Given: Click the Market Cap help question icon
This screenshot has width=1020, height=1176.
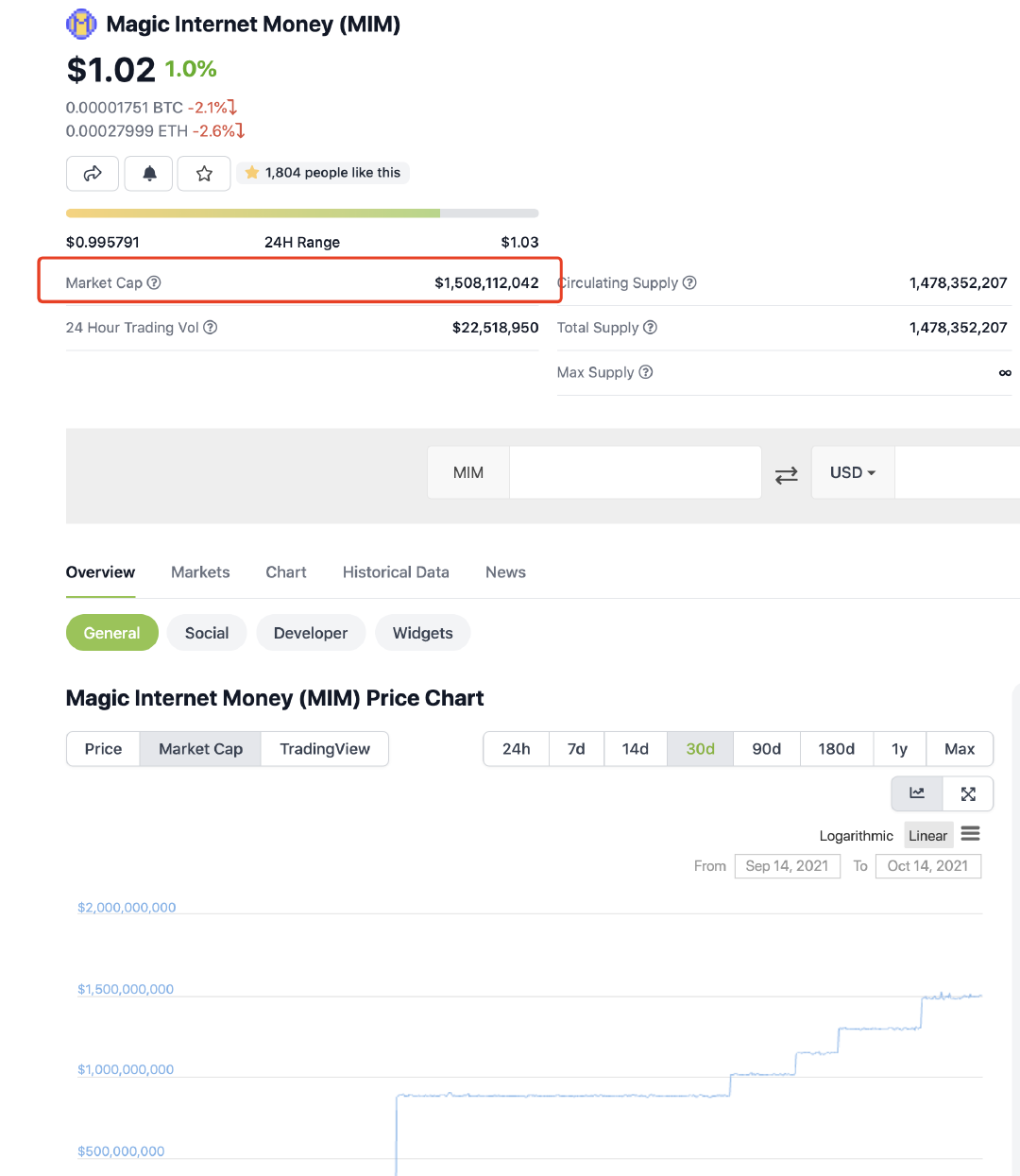Looking at the screenshot, I should tap(154, 282).
